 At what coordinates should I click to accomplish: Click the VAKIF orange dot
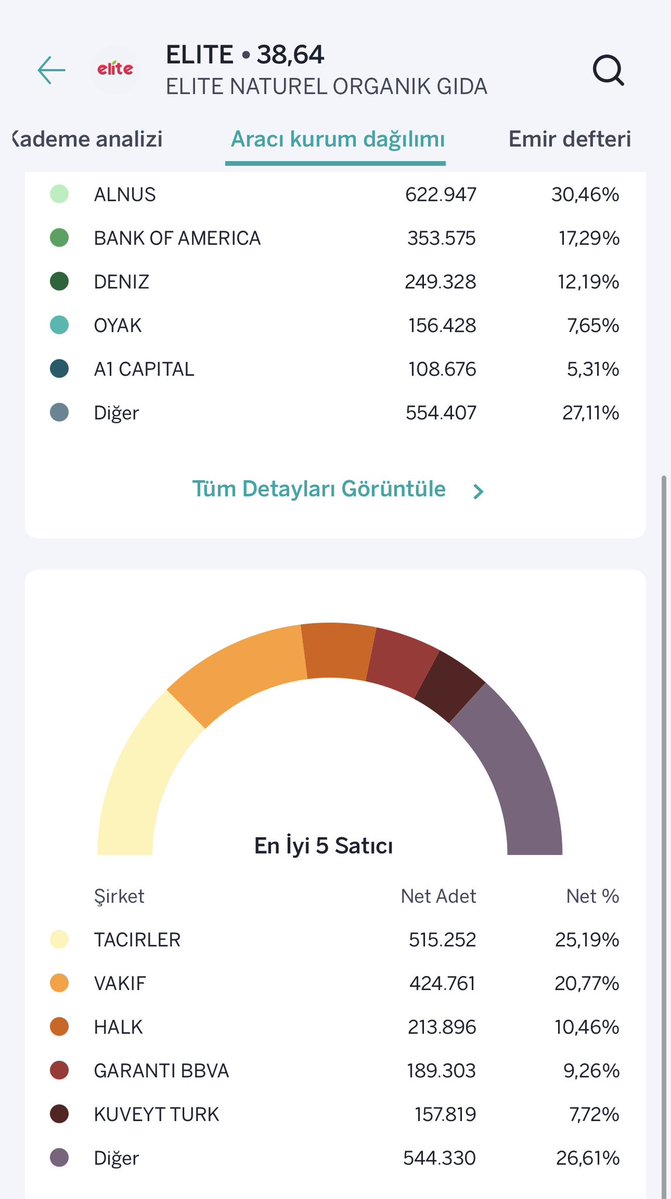(x=59, y=983)
